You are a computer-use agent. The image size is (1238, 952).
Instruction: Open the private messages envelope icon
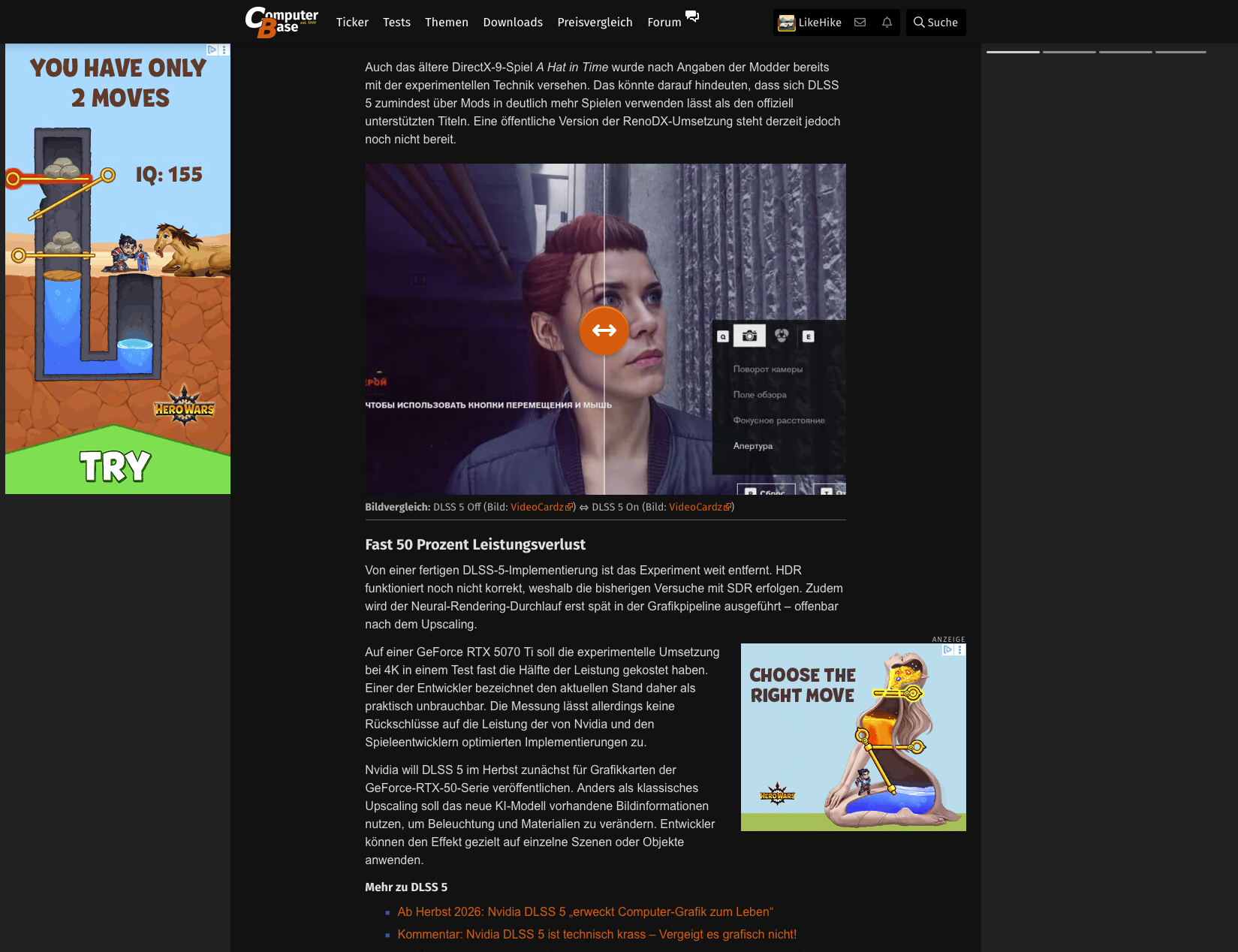click(x=860, y=23)
